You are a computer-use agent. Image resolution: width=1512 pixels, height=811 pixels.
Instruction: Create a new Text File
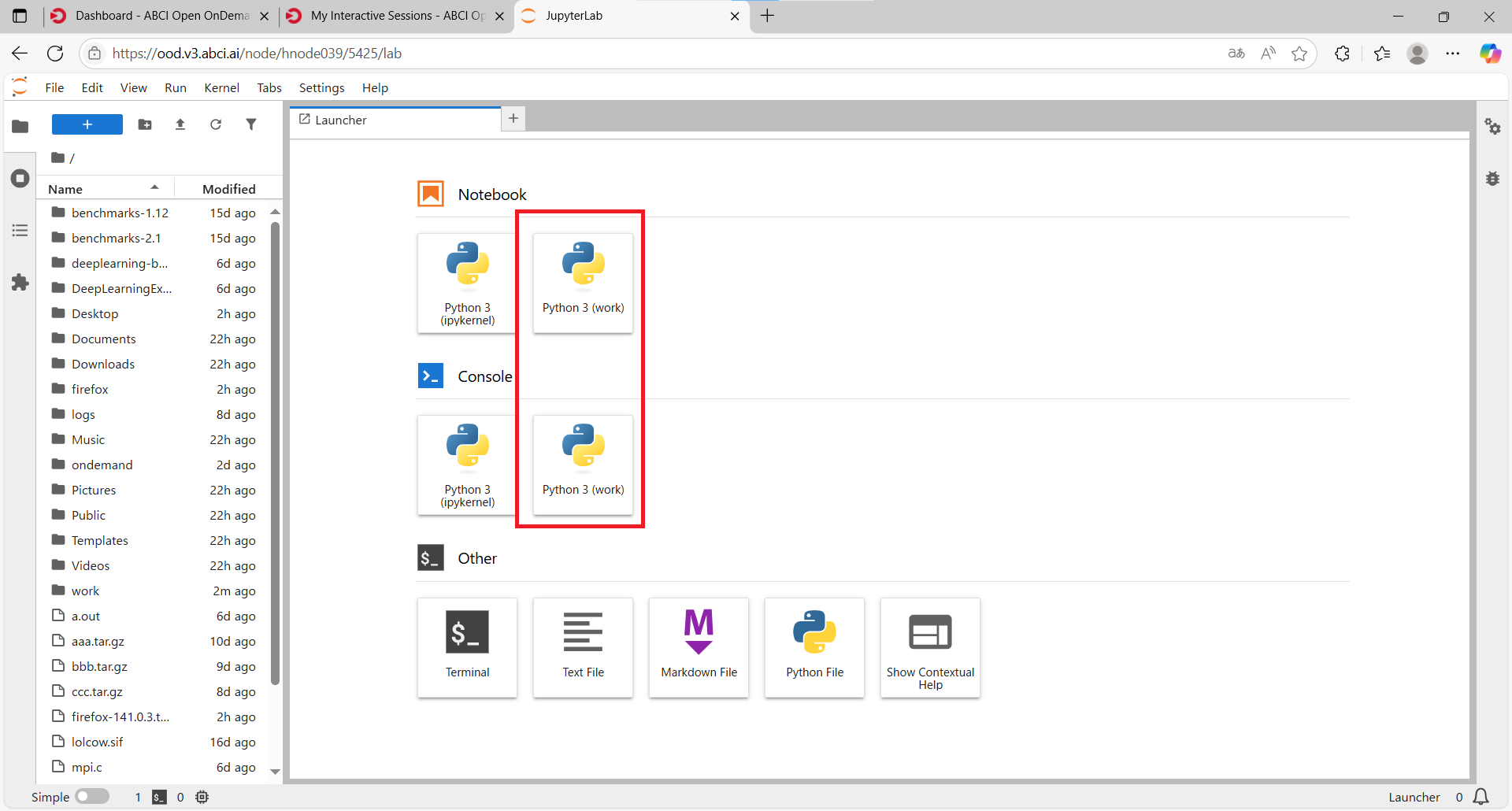tap(584, 648)
